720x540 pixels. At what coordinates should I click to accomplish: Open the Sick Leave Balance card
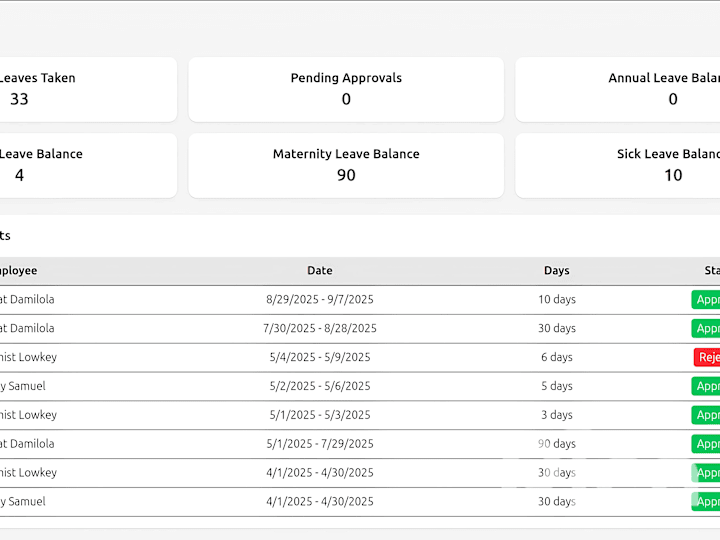(640, 166)
